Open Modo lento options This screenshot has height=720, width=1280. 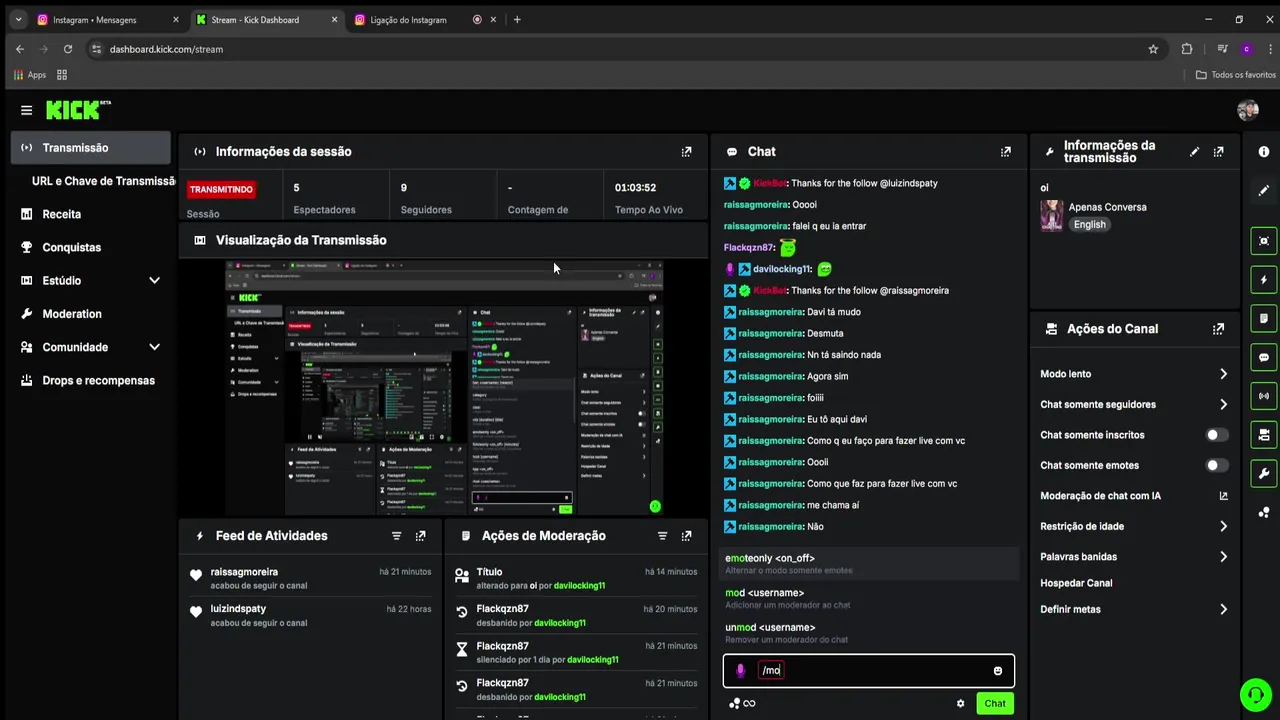1134,374
